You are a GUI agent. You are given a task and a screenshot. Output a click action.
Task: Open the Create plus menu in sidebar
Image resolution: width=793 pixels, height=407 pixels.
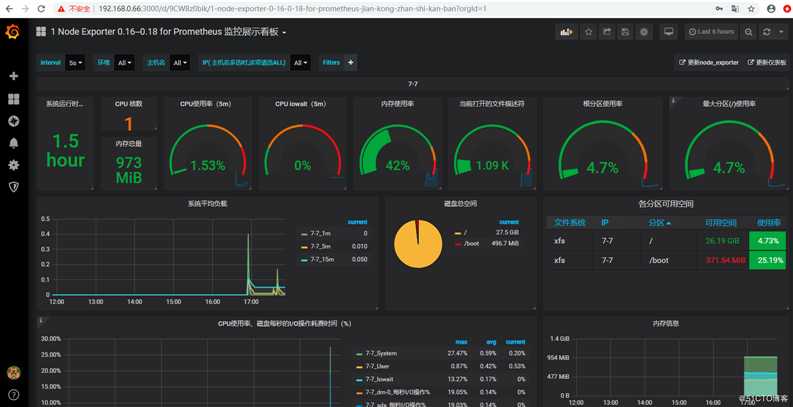point(14,76)
